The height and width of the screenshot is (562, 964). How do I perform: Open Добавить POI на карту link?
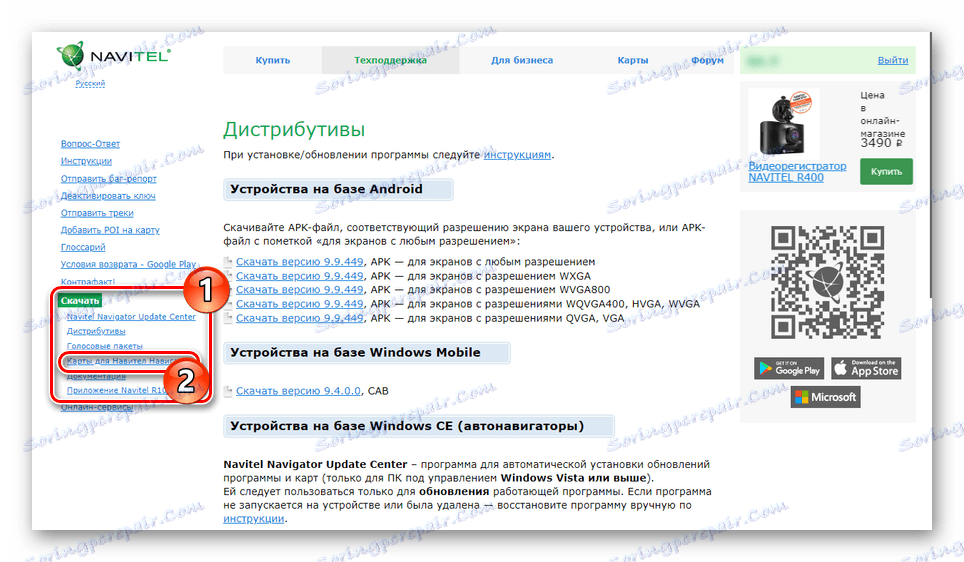click(110, 230)
